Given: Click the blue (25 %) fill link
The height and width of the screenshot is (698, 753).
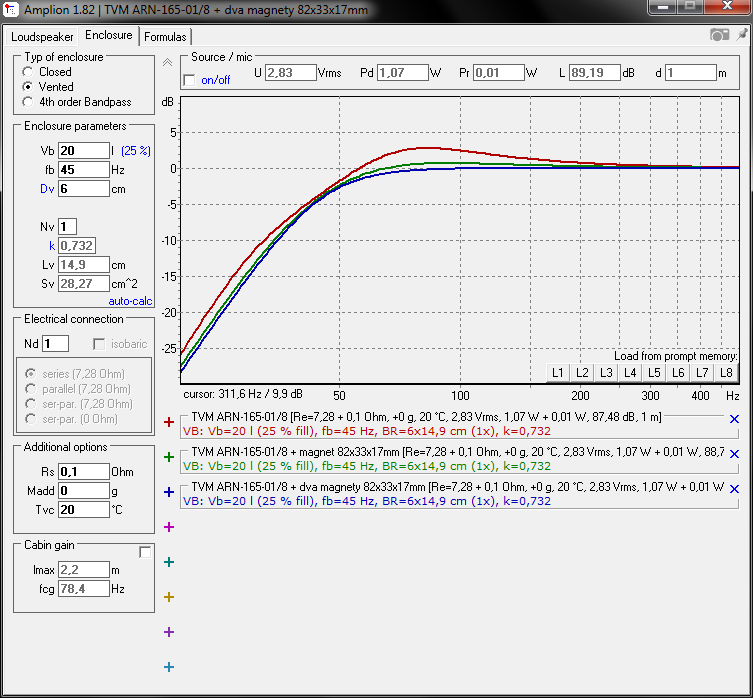Looking at the screenshot, I should pos(136,151).
